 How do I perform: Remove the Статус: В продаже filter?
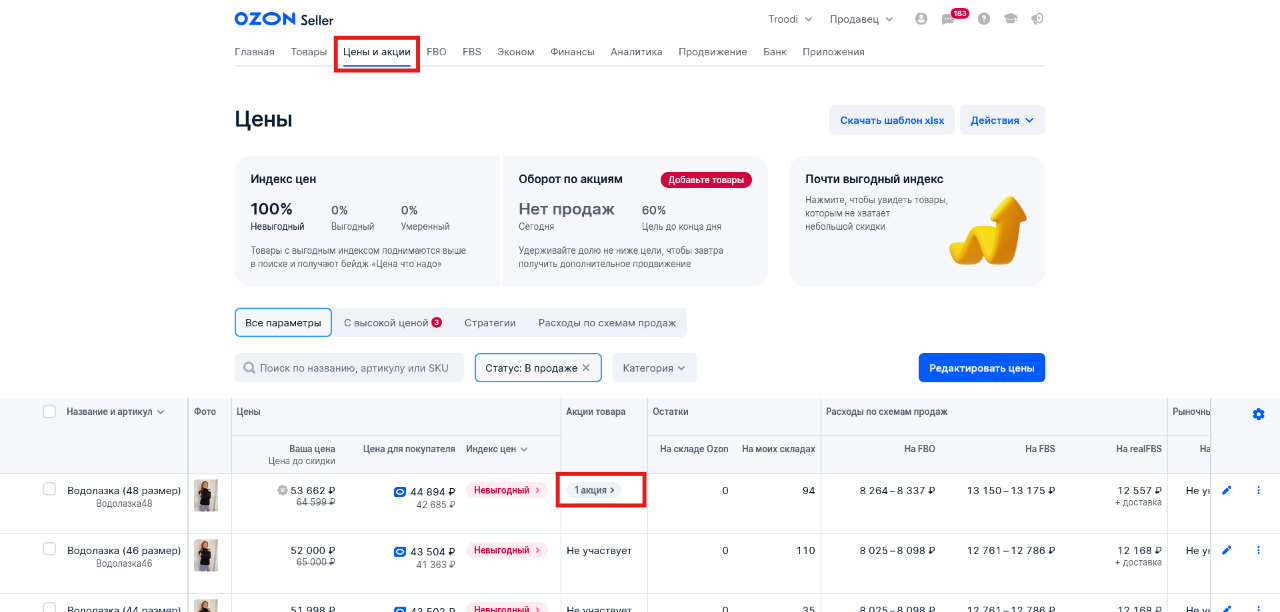(587, 368)
